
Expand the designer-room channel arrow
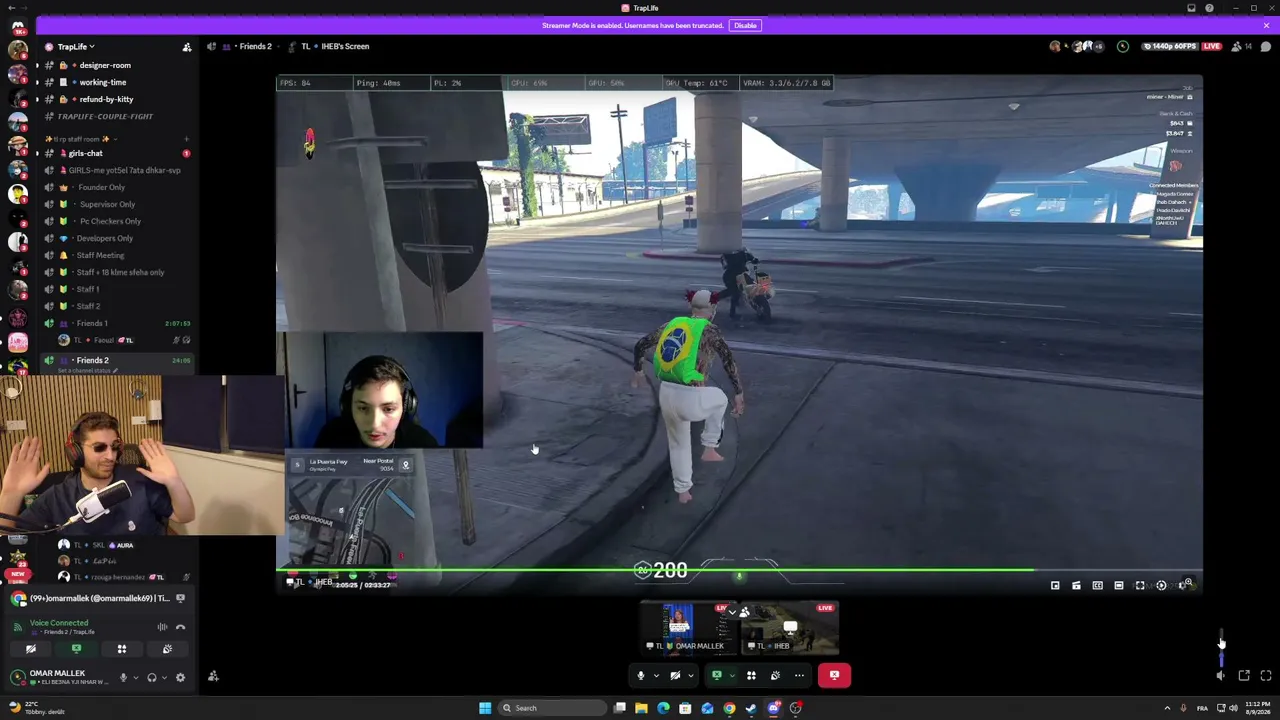point(37,66)
